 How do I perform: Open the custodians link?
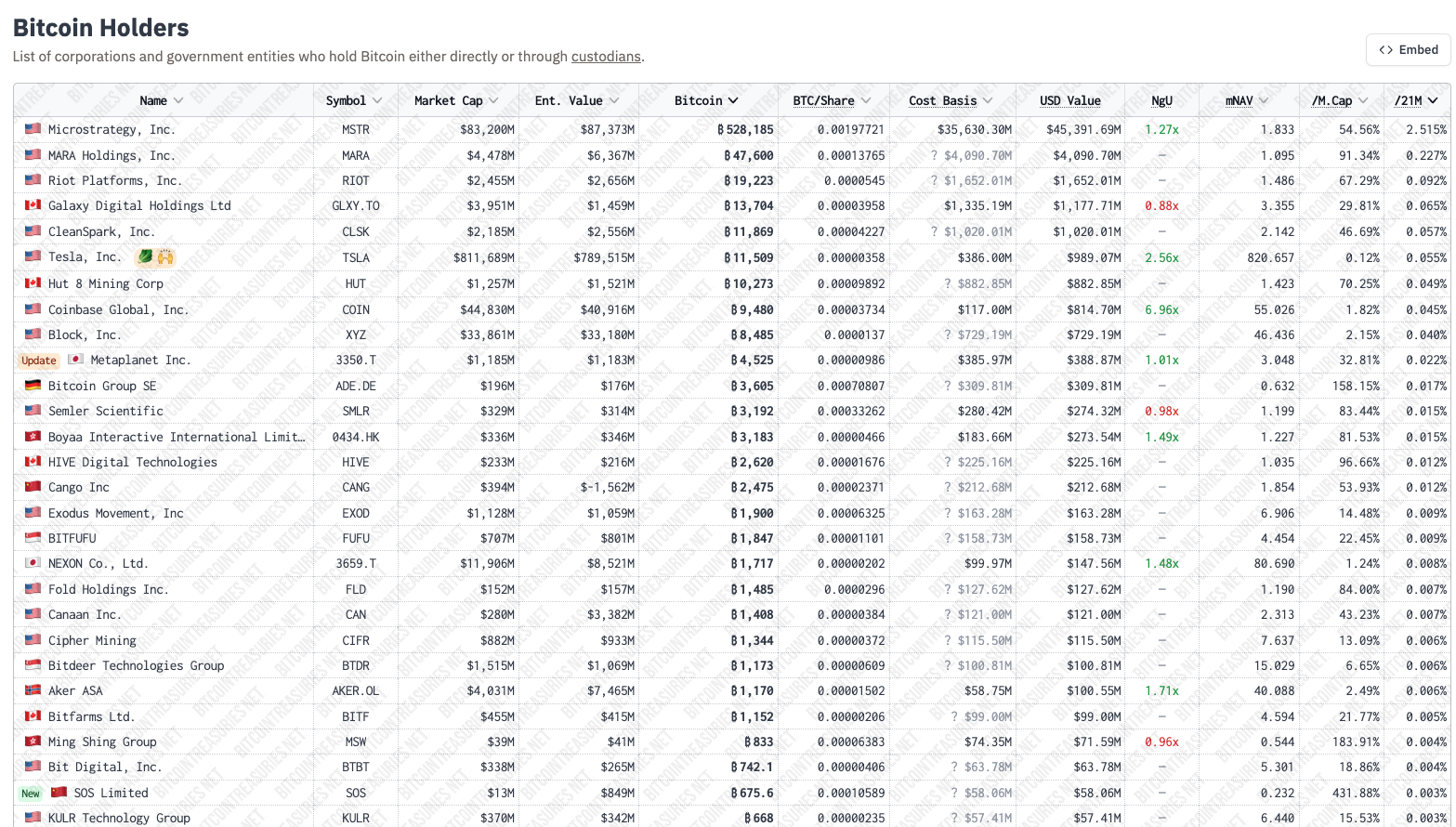pos(606,57)
